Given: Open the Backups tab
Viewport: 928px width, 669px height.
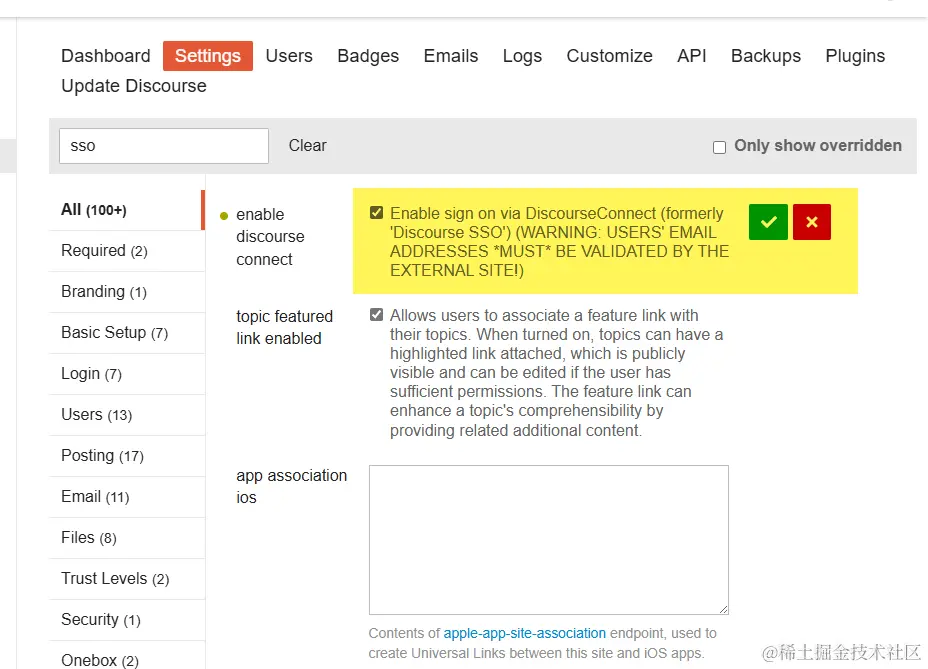Looking at the screenshot, I should coord(766,56).
